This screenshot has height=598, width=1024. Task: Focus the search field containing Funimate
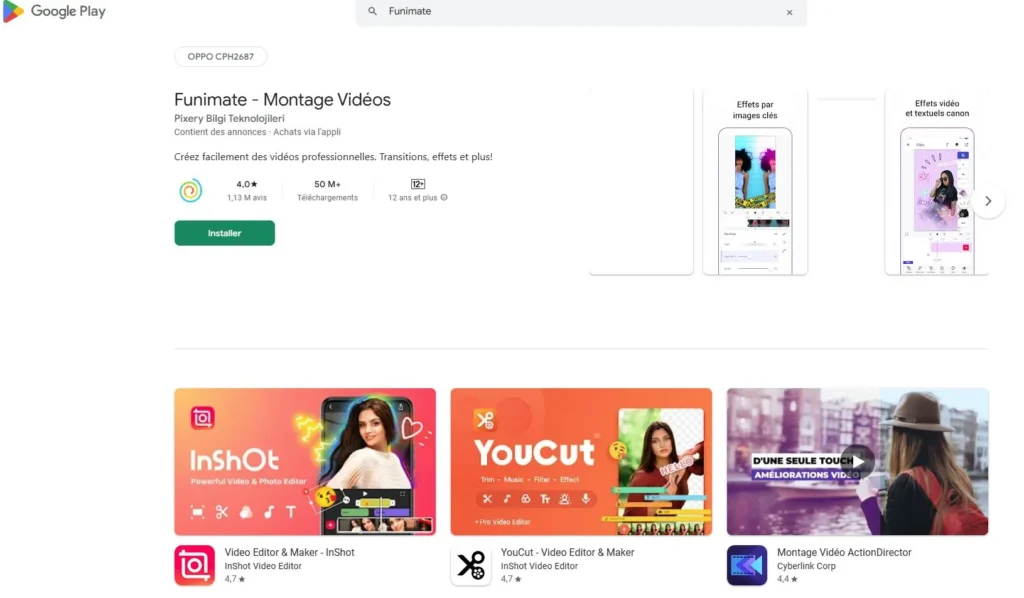click(581, 12)
